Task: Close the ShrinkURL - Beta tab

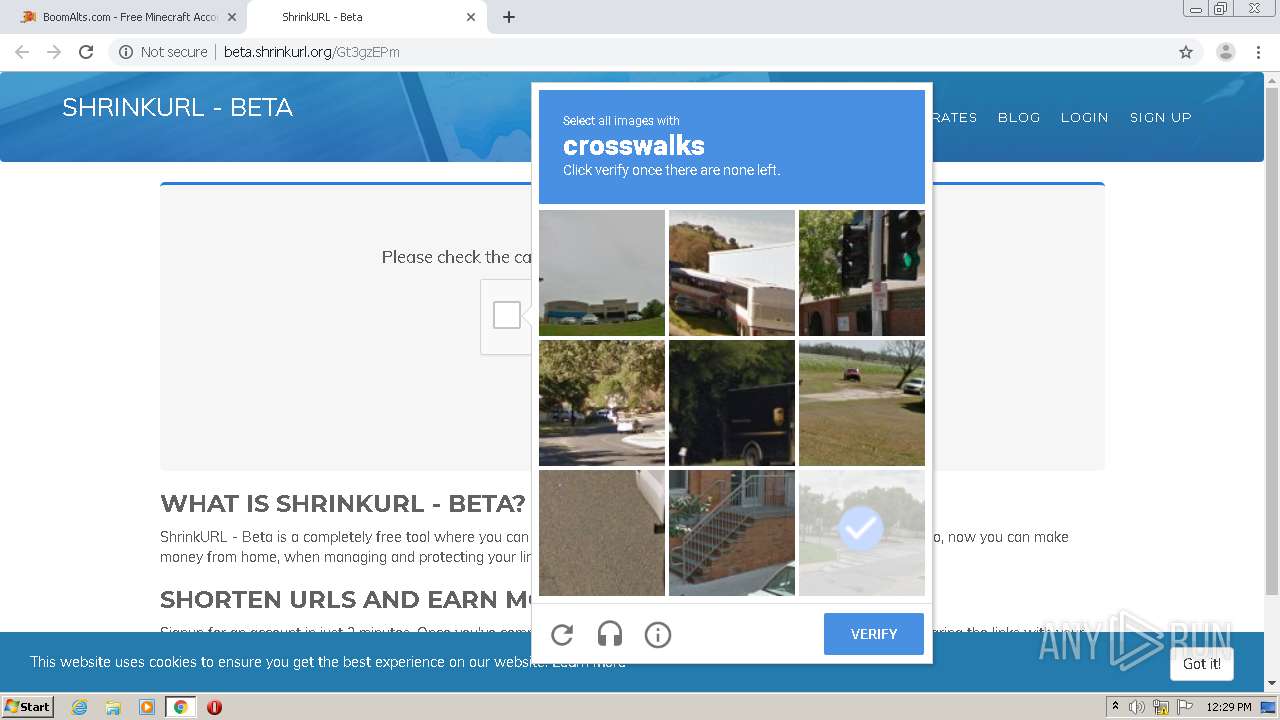Action: (471, 17)
